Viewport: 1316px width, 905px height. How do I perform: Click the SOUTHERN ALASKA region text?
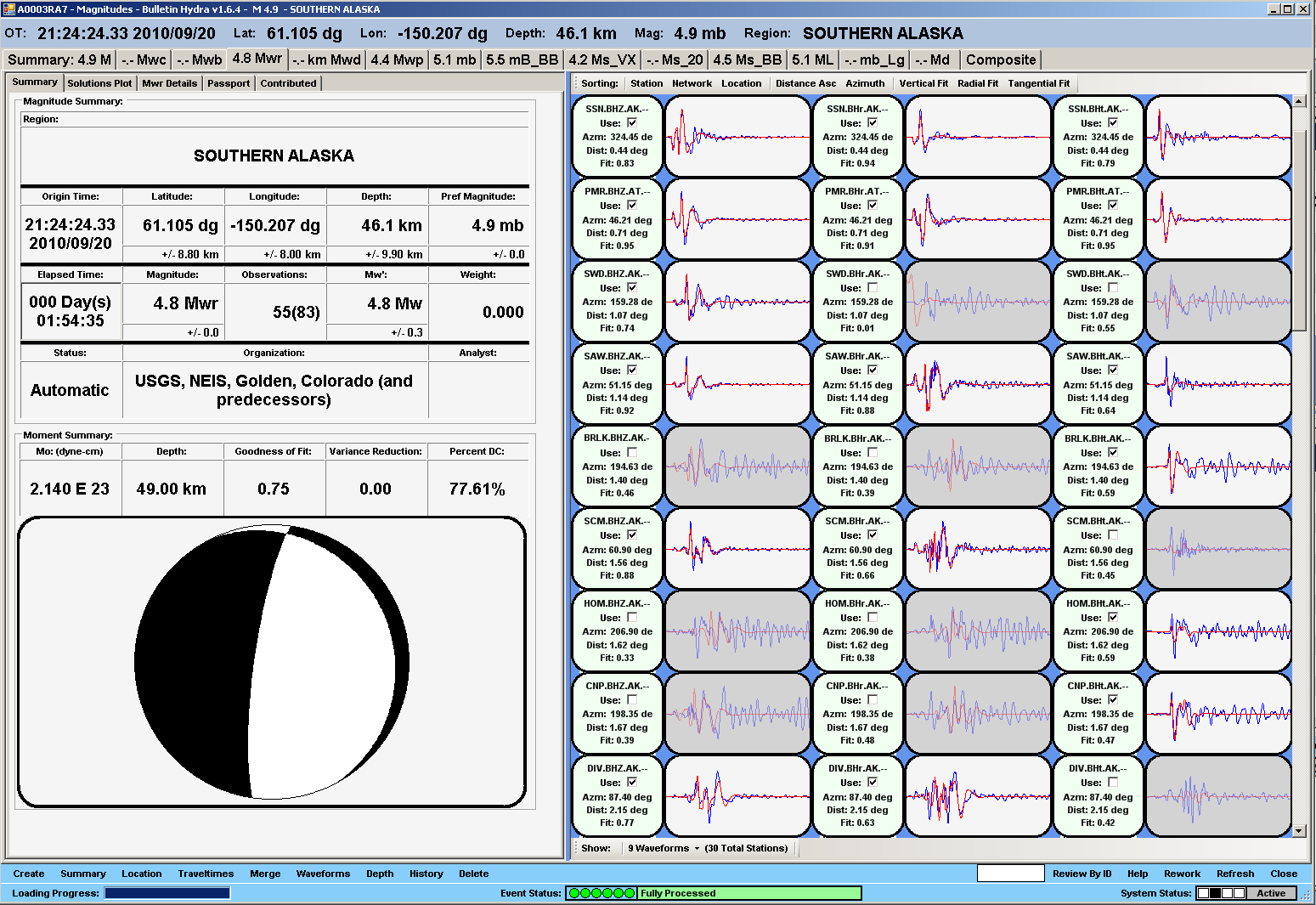click(274, 156)
